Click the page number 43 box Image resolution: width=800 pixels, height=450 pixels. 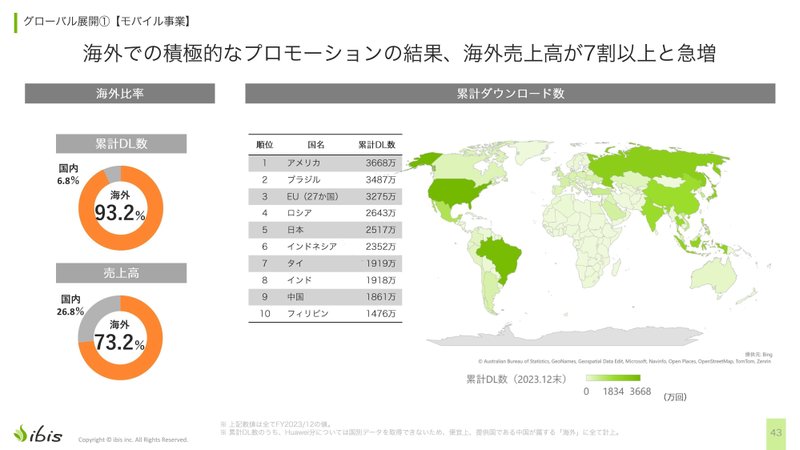[x=776, y=433]
